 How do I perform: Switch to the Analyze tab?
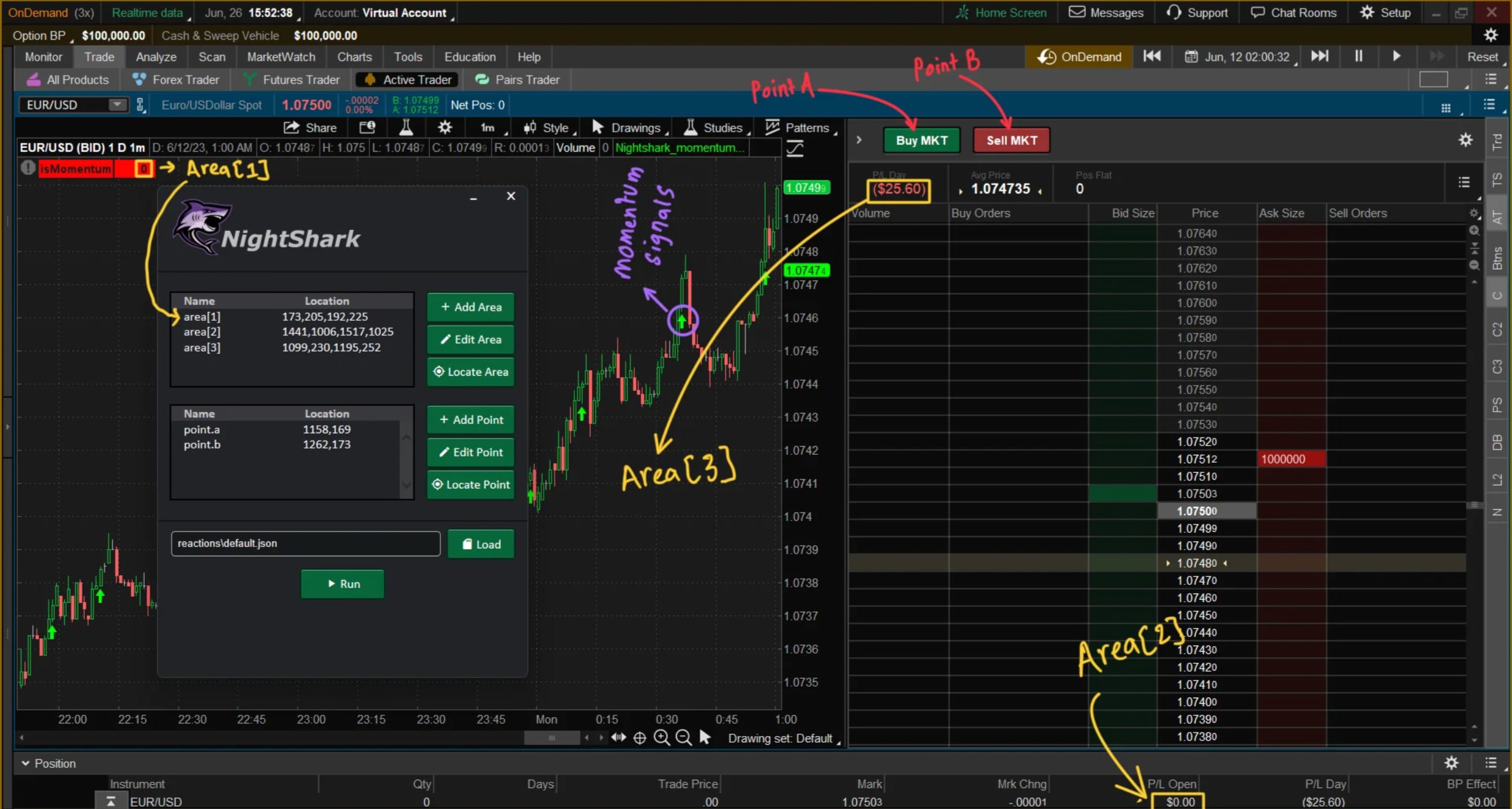click(x=155, y=56)
